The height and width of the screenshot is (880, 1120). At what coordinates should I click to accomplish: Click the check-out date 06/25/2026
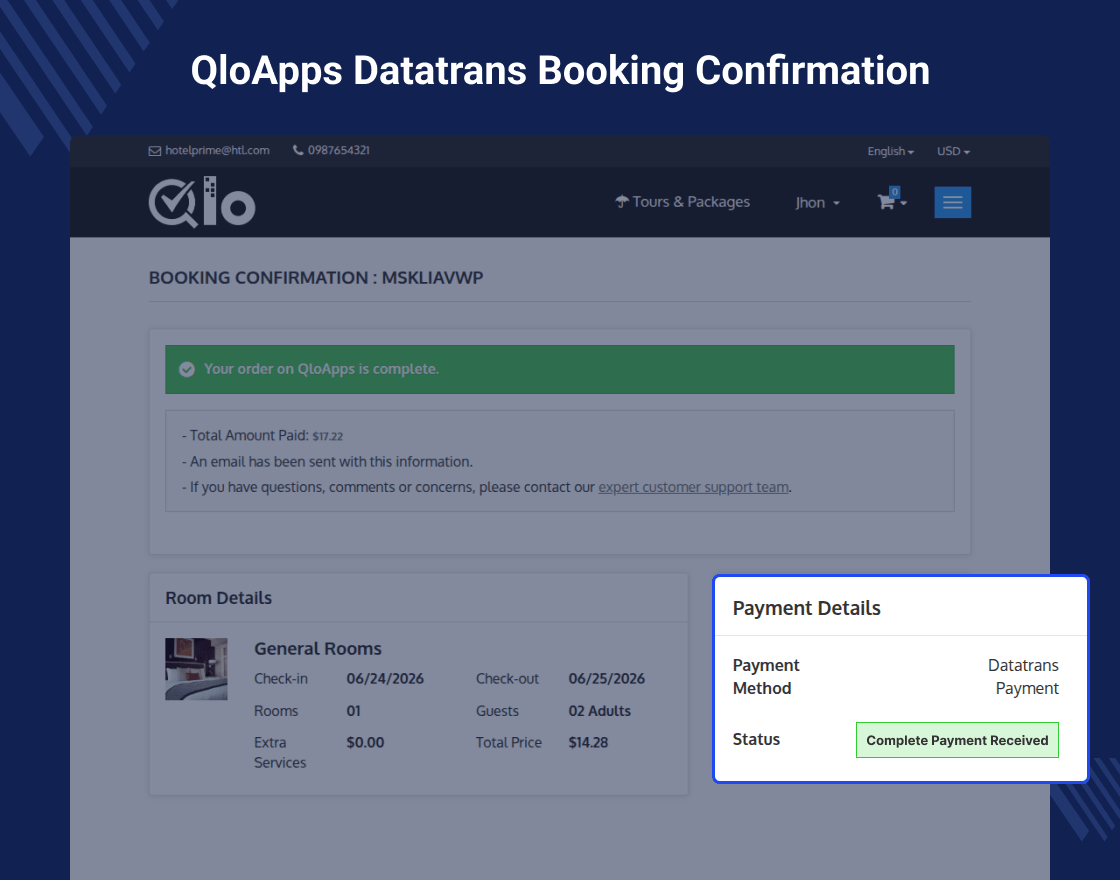[606, 679]
